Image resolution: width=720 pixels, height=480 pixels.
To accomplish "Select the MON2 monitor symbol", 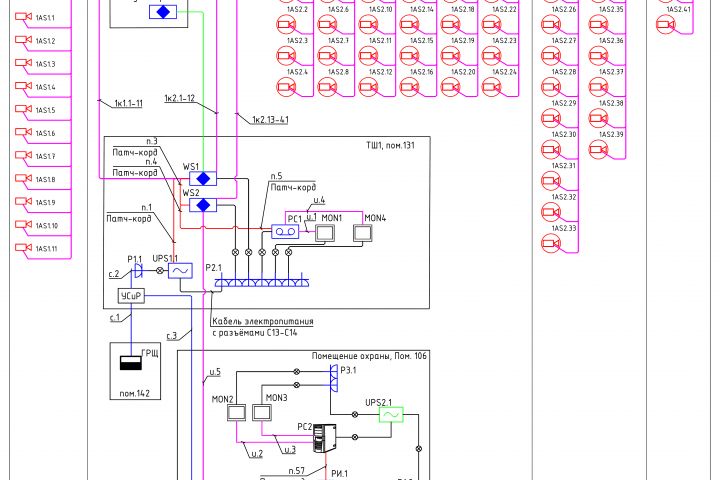I will pyautogui.click(x=236, y=412).
